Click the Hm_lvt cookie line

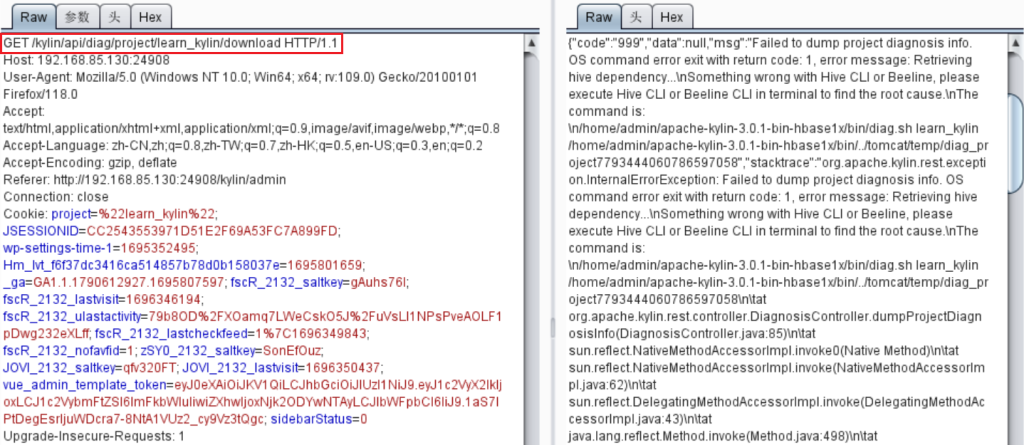pos(184,265)
